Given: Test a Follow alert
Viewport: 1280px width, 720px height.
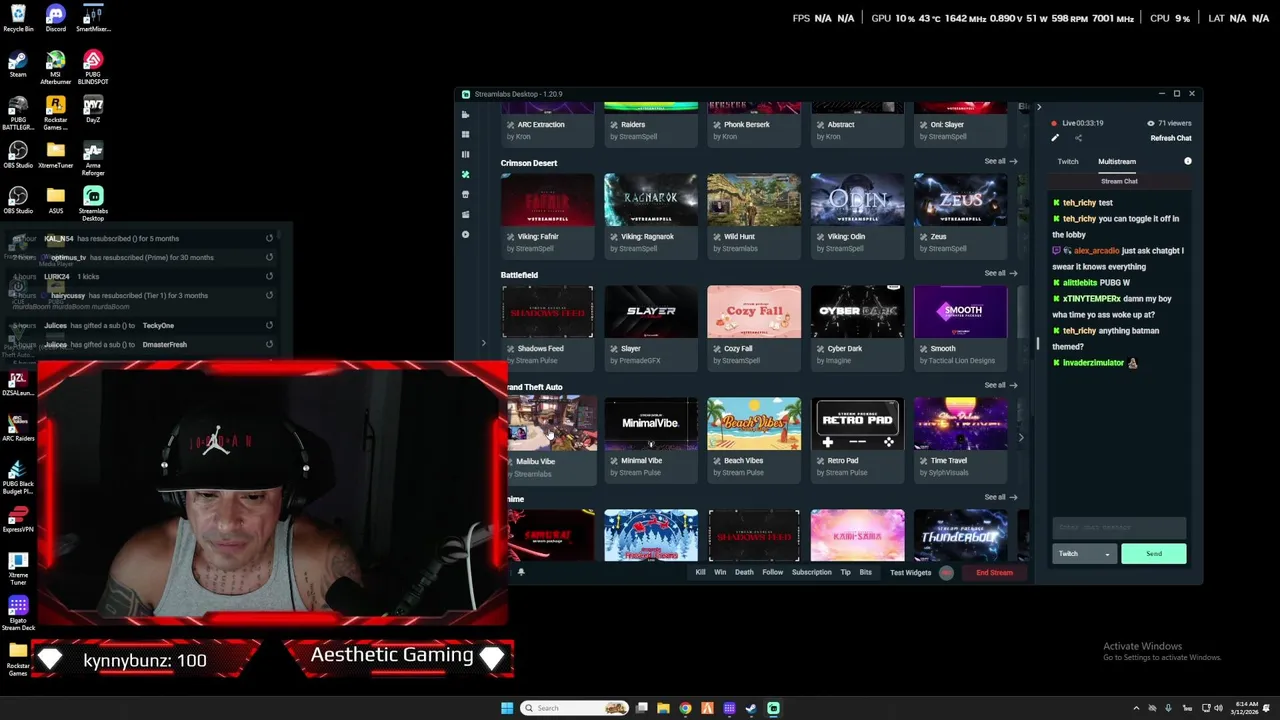Looking at the screenshot, I should pos(773,572).
